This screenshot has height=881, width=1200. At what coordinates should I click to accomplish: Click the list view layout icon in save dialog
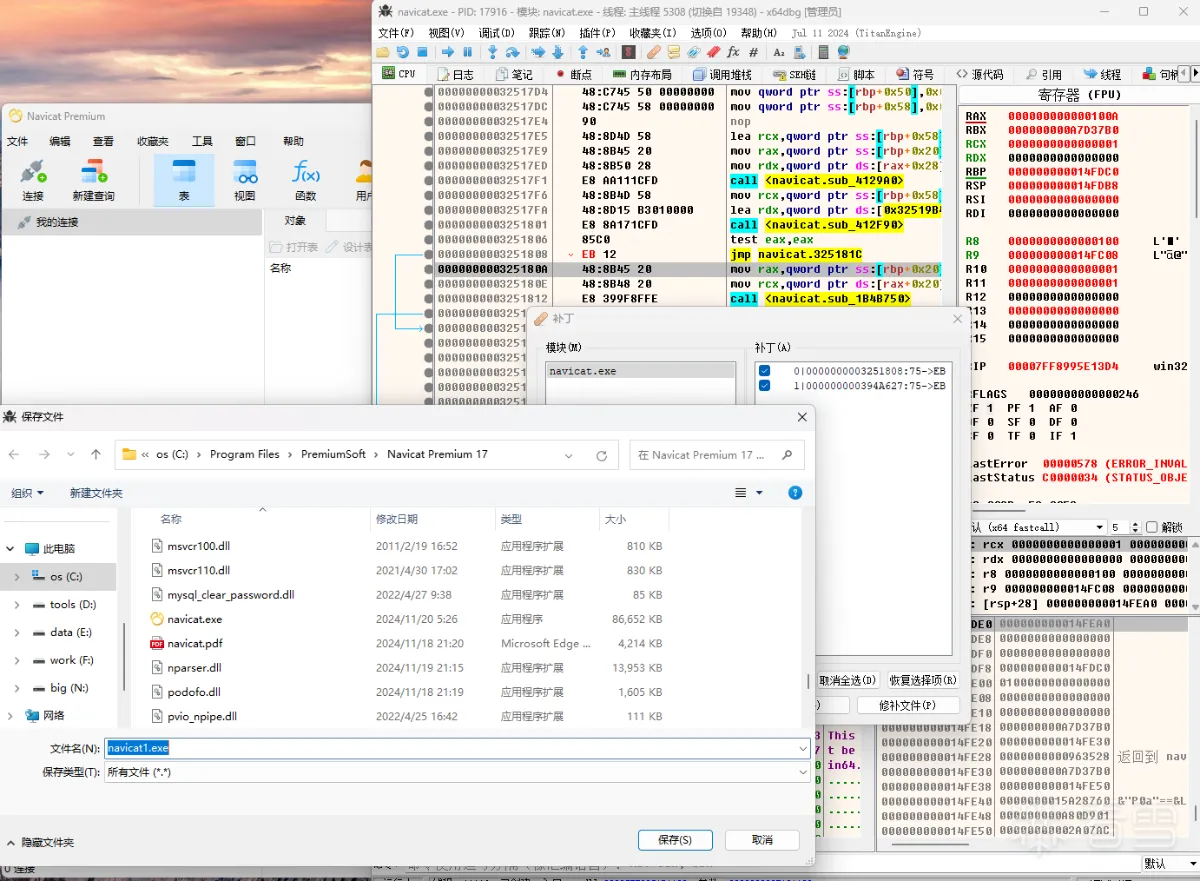(x=741, y=493)
